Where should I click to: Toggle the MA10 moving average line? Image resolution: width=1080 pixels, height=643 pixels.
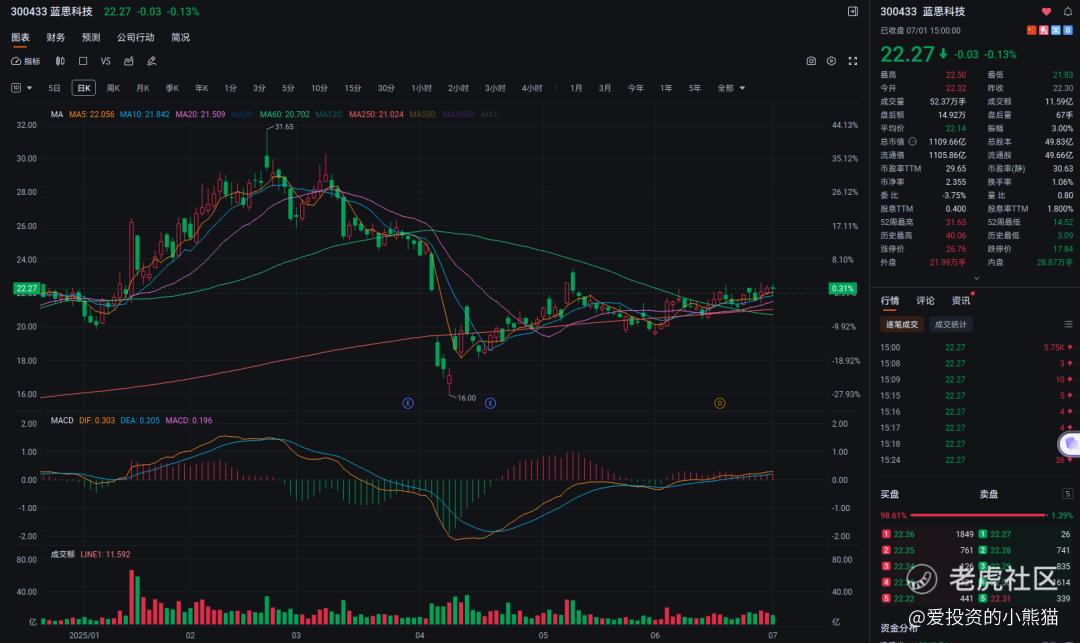[145, 114]
